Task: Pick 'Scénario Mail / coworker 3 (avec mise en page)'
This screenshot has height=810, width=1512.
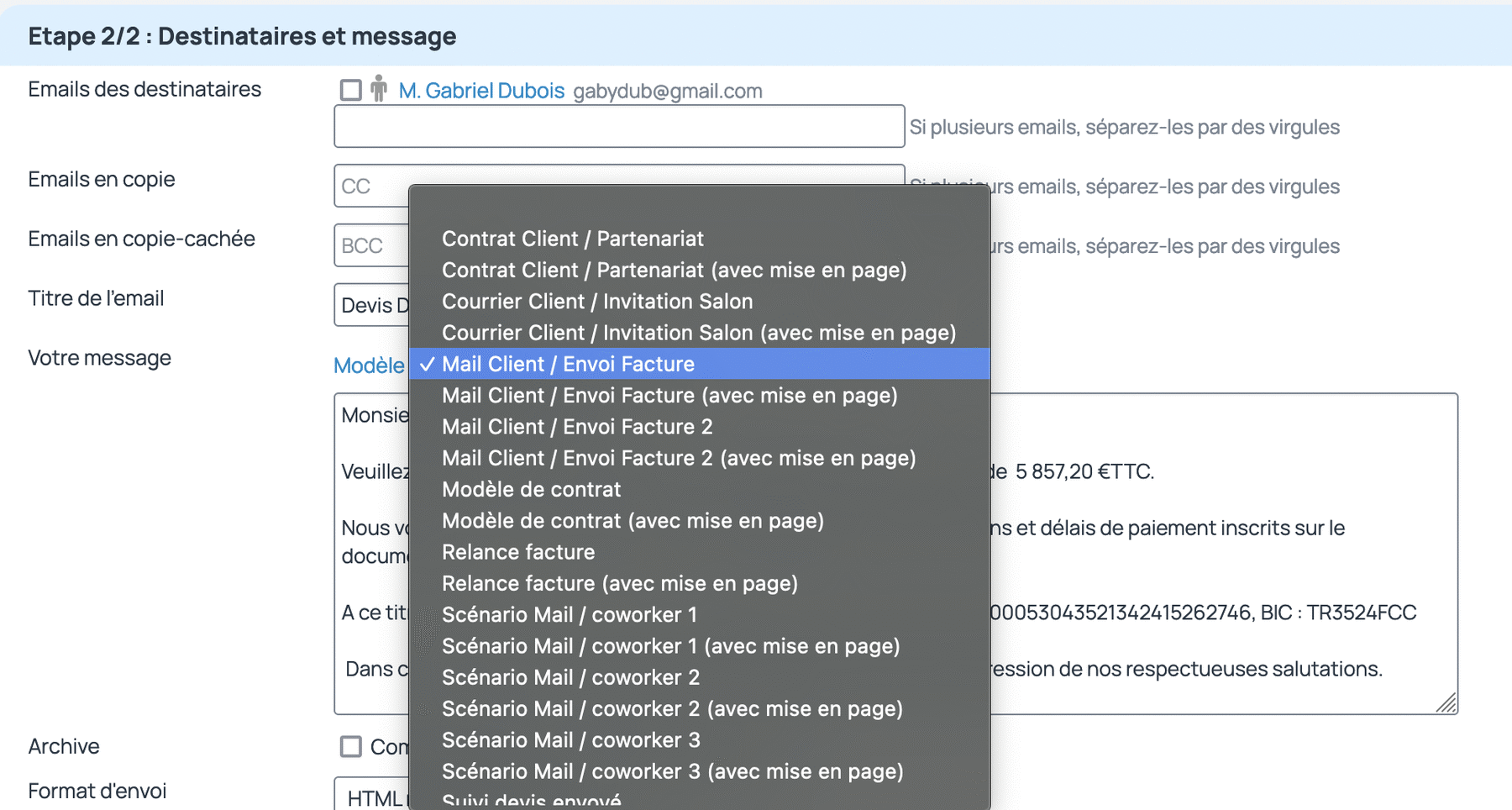Action: pyautogui.click(x=699, y=771)
